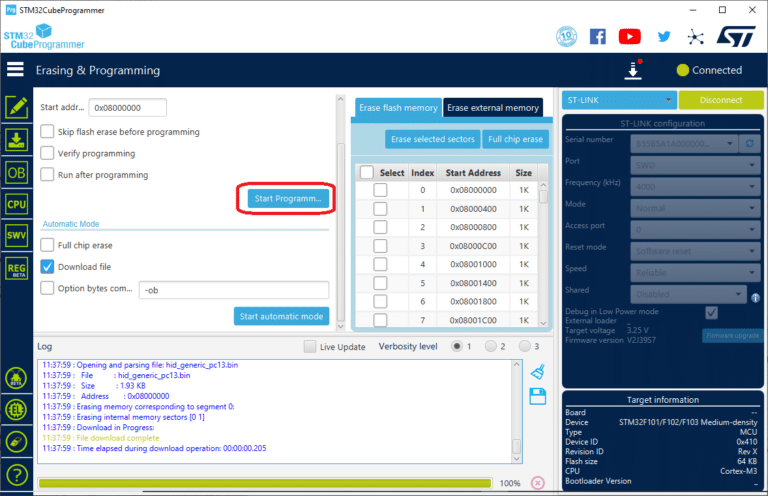Viewport: 768px width, 496px height.
Task: Open the Reset mode dropdown
Action: [695, 251]
